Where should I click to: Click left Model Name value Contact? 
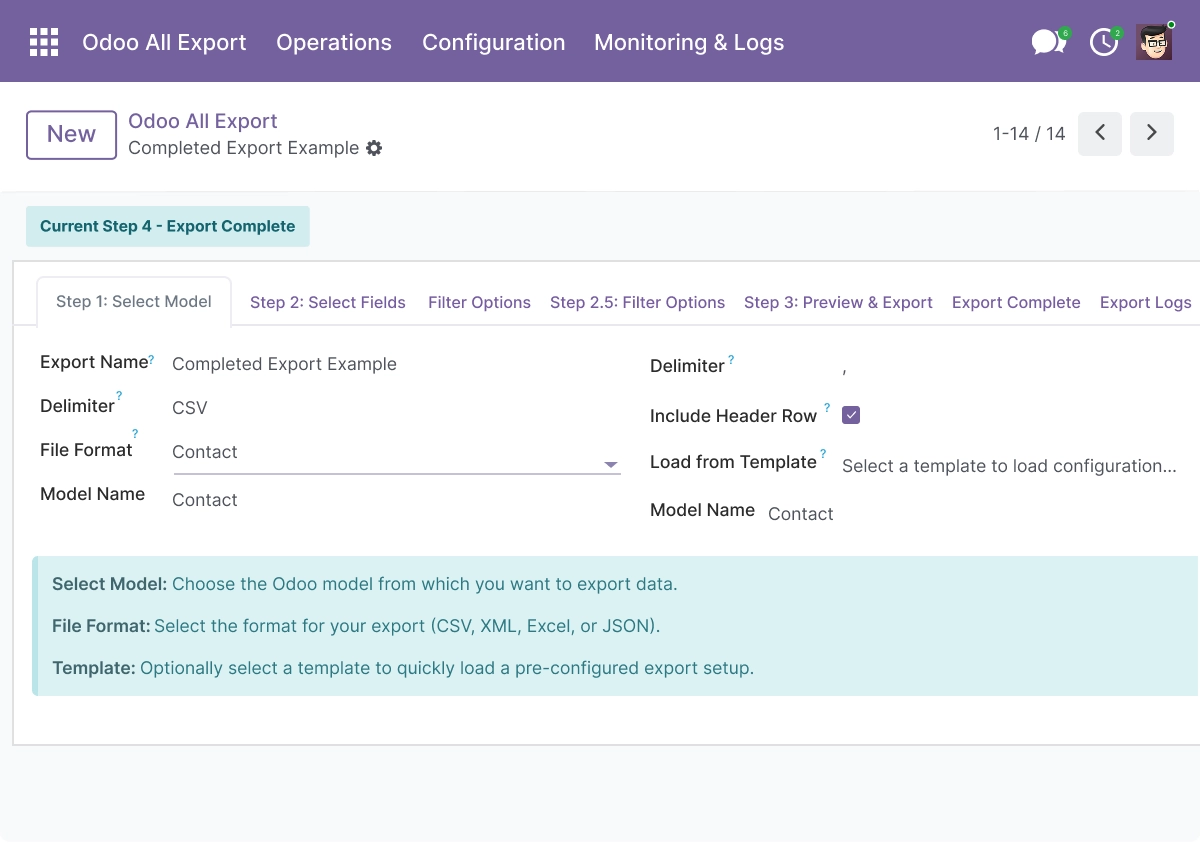205,500
